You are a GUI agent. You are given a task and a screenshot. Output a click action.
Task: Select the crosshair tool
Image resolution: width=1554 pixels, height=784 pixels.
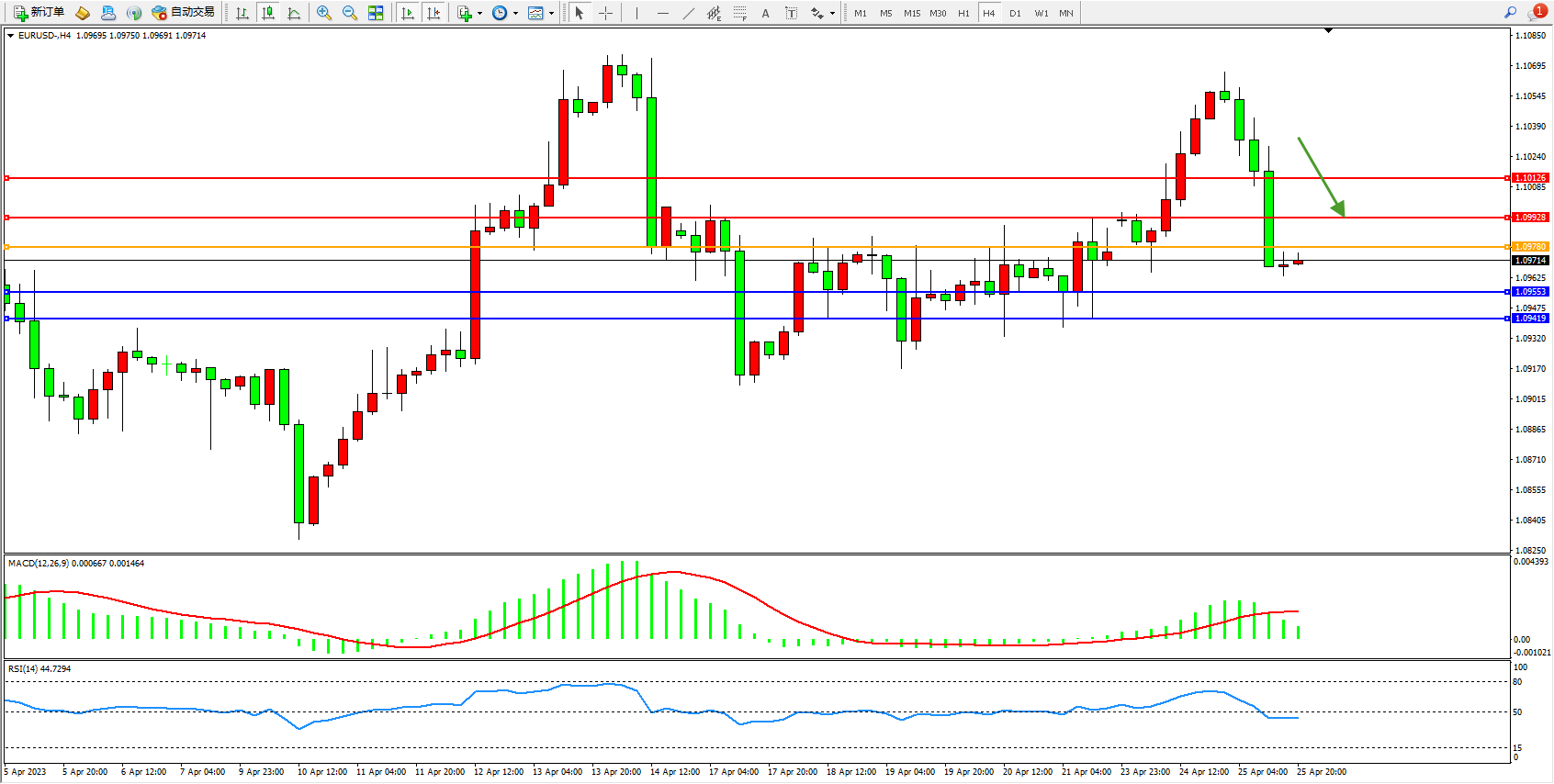pos(606,13)
